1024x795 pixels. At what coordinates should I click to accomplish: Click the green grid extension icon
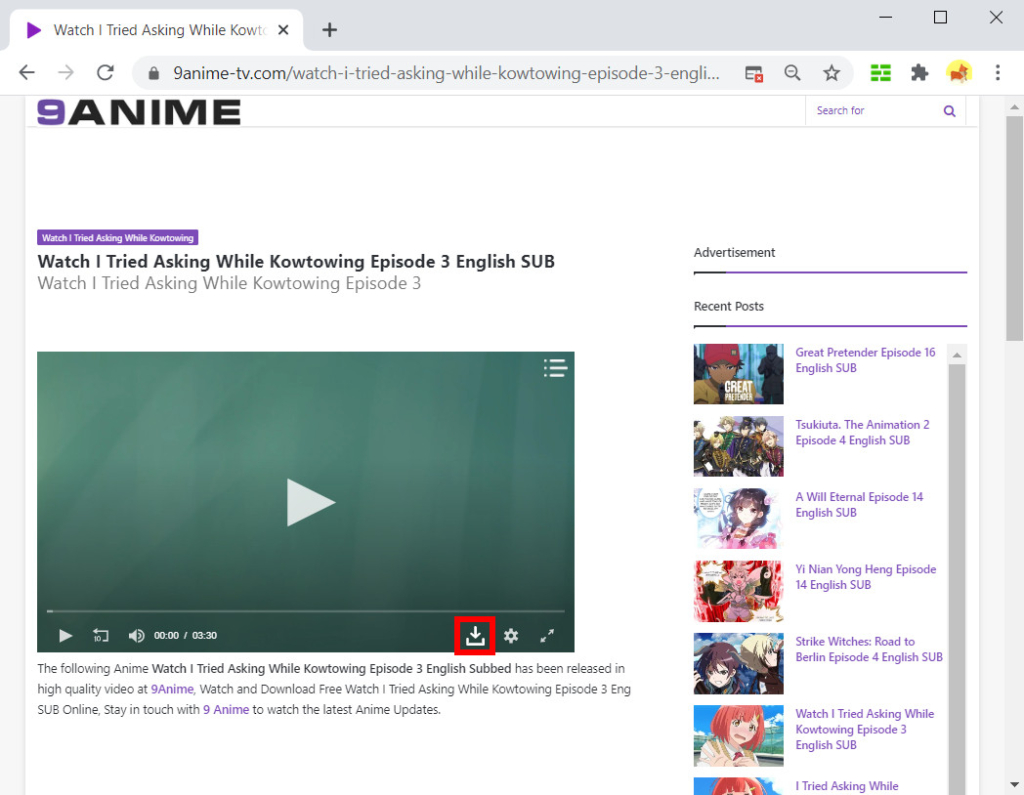(x=880, y=72)
